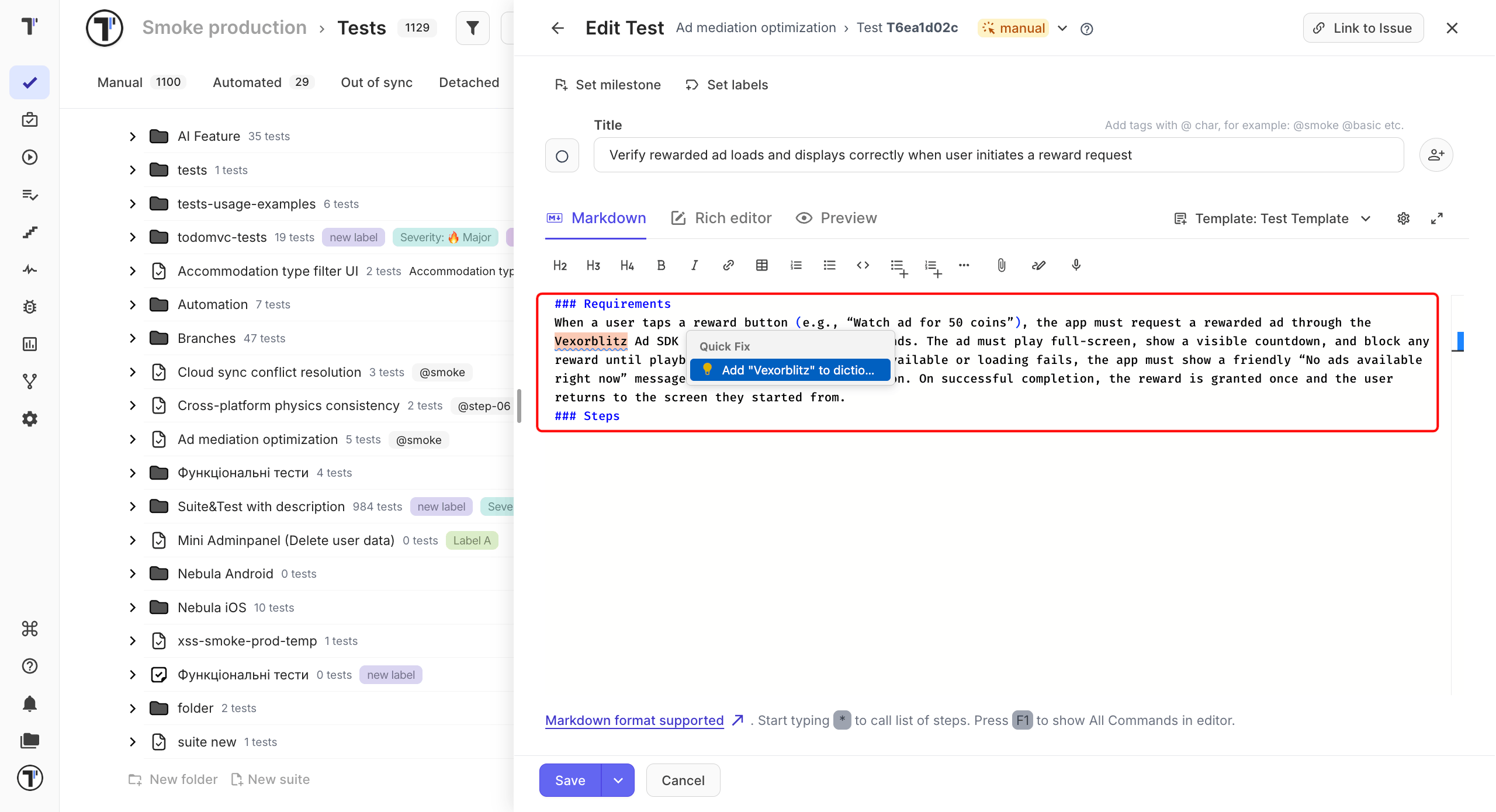Open notifications bell in sidebar

pos(30,704)
